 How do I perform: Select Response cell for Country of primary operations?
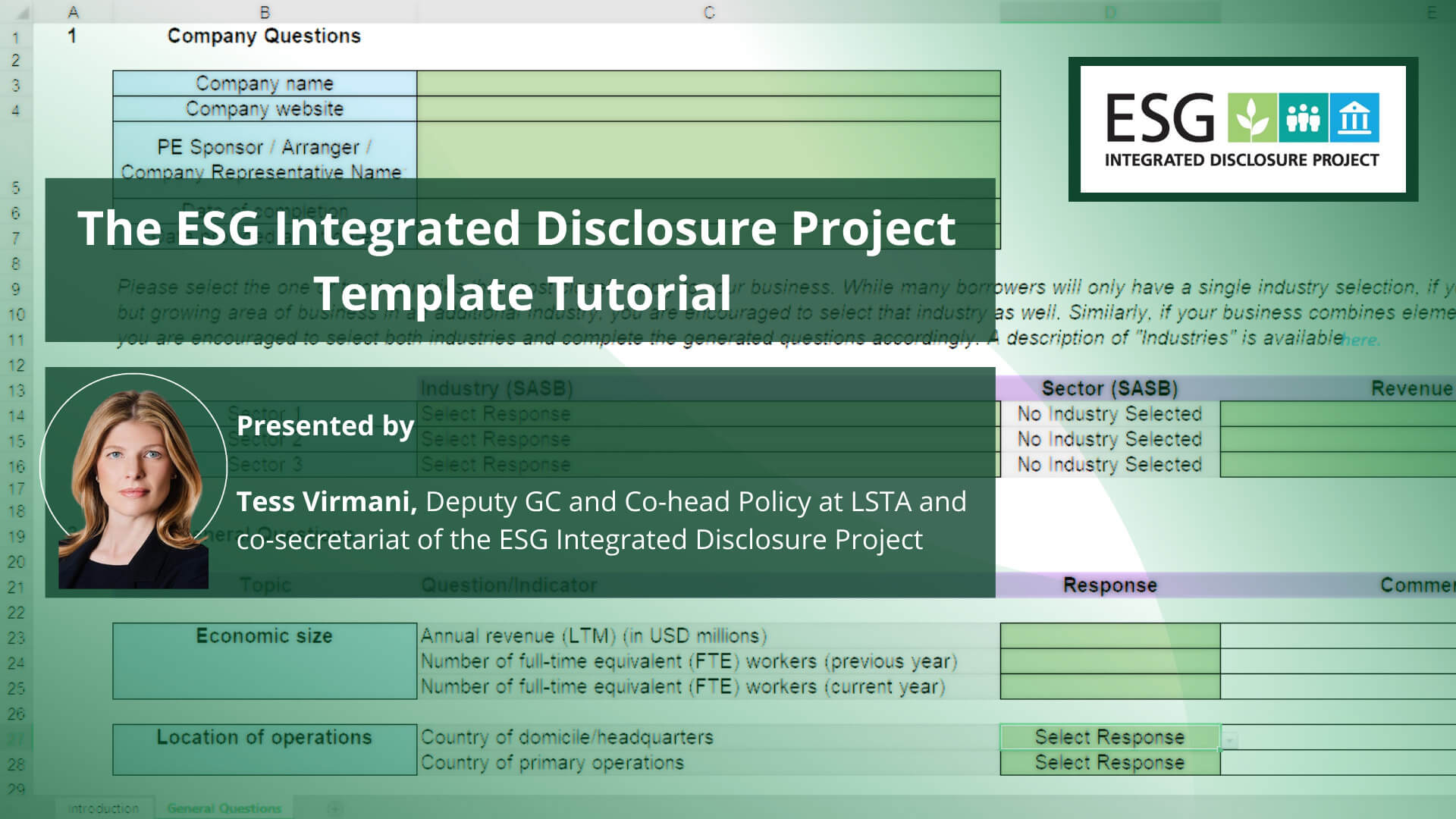[x=1110, y=763]
